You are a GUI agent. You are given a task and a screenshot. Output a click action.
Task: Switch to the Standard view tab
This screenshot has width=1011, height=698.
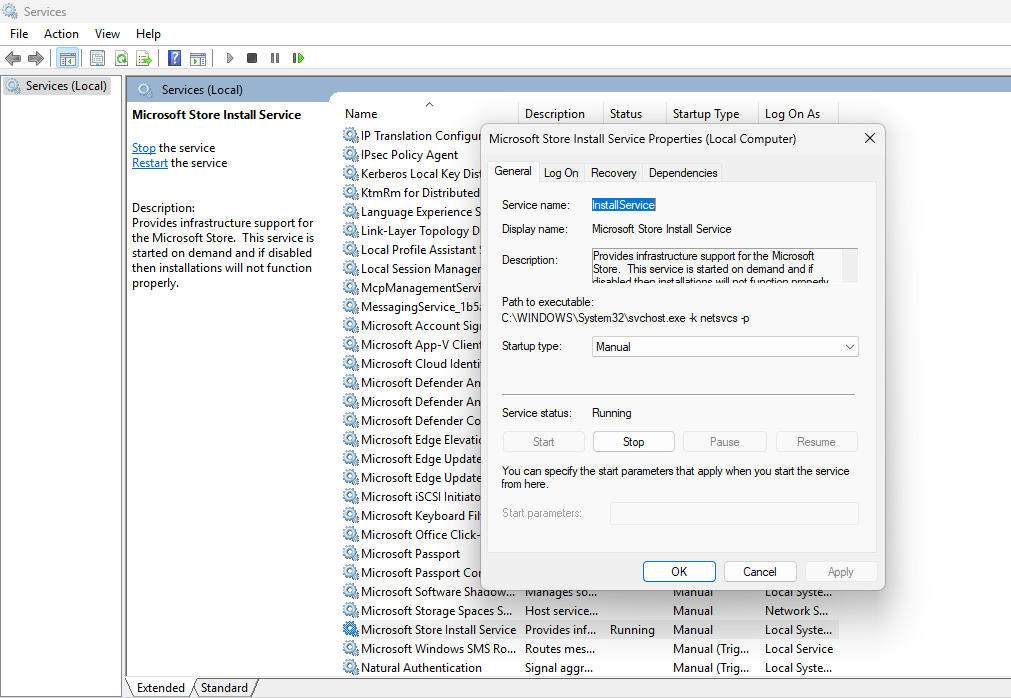(224, 688)
